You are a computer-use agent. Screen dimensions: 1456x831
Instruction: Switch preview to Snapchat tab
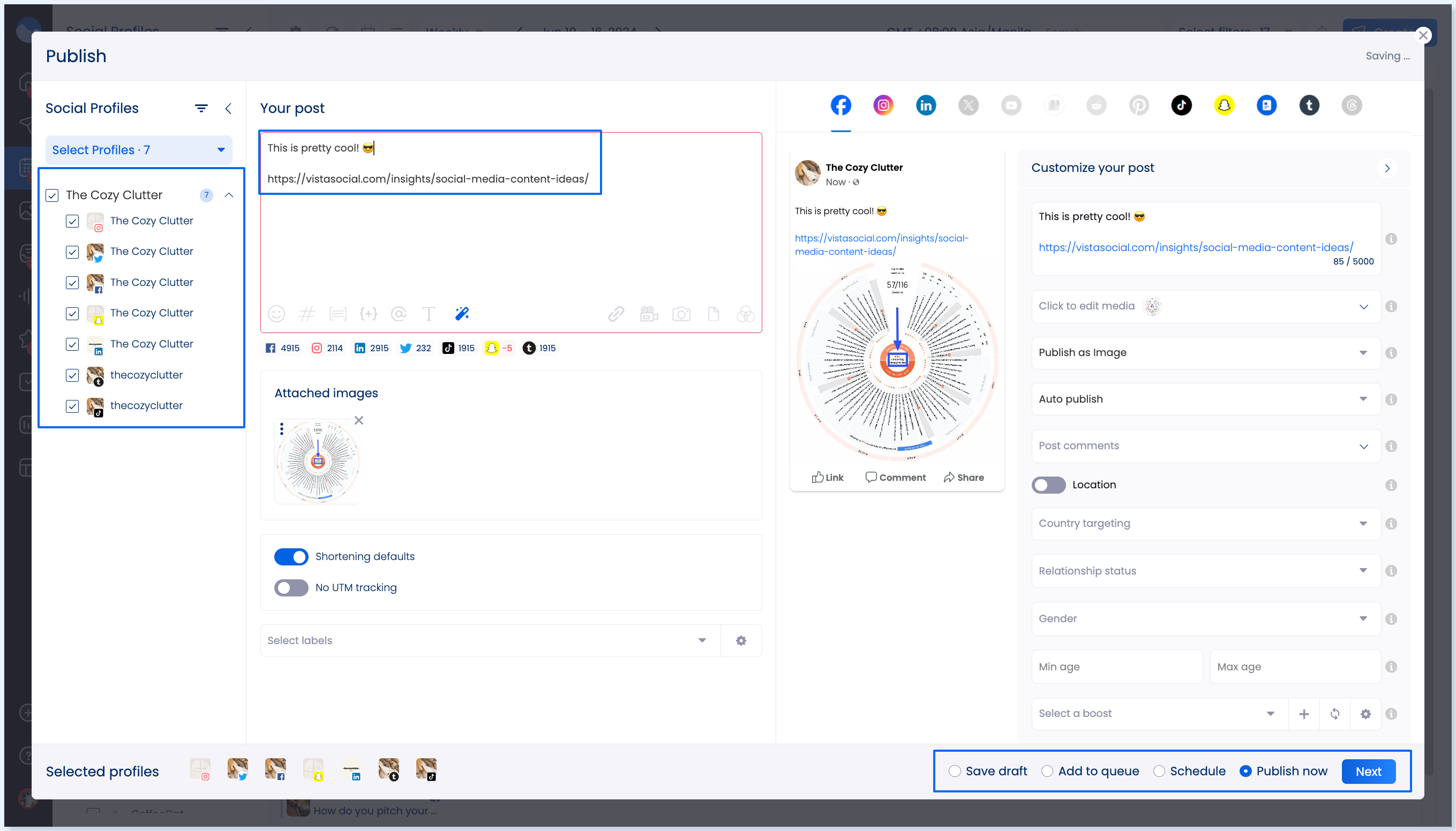(x=1224, y=105)
